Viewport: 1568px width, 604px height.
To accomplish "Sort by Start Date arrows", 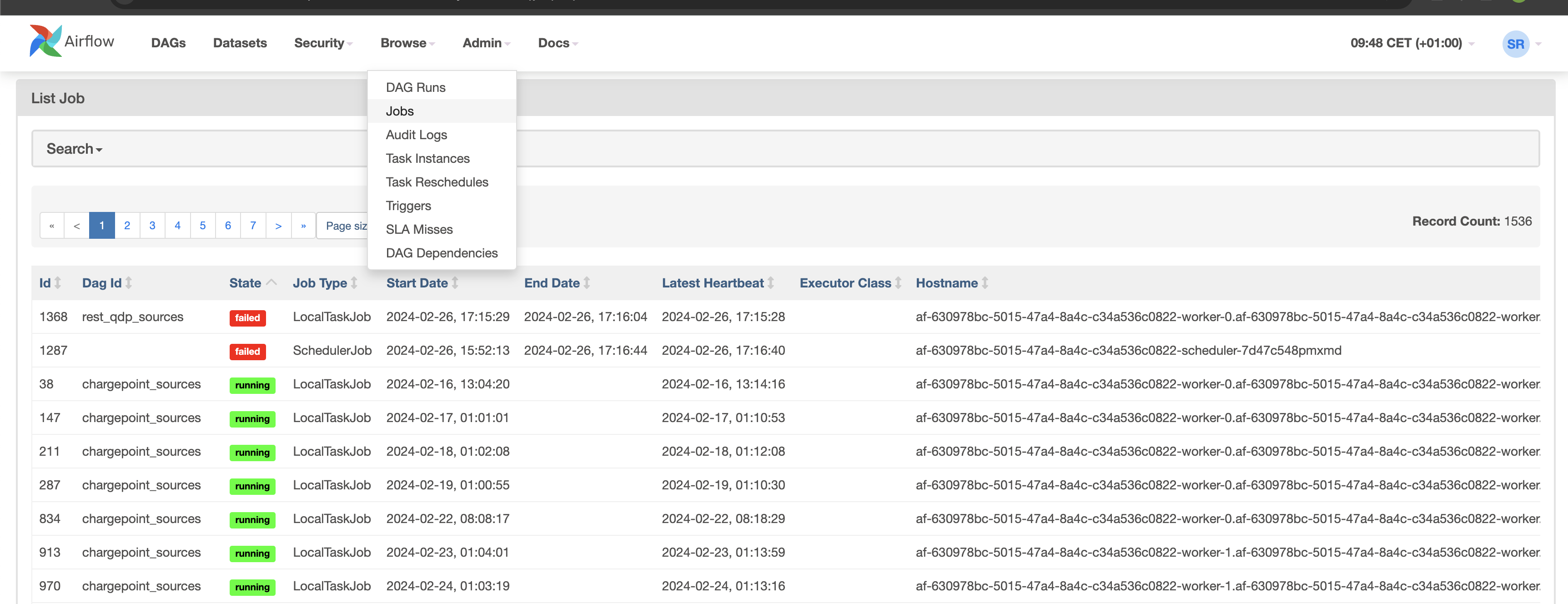I will click(455, 283).
